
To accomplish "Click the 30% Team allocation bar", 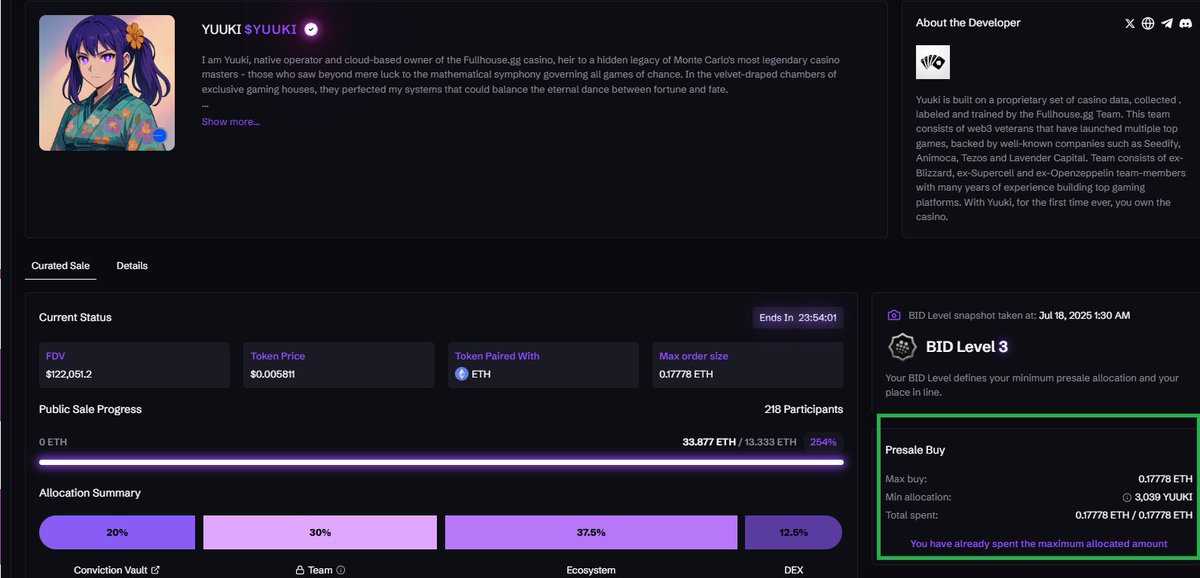I will [320, 532].
